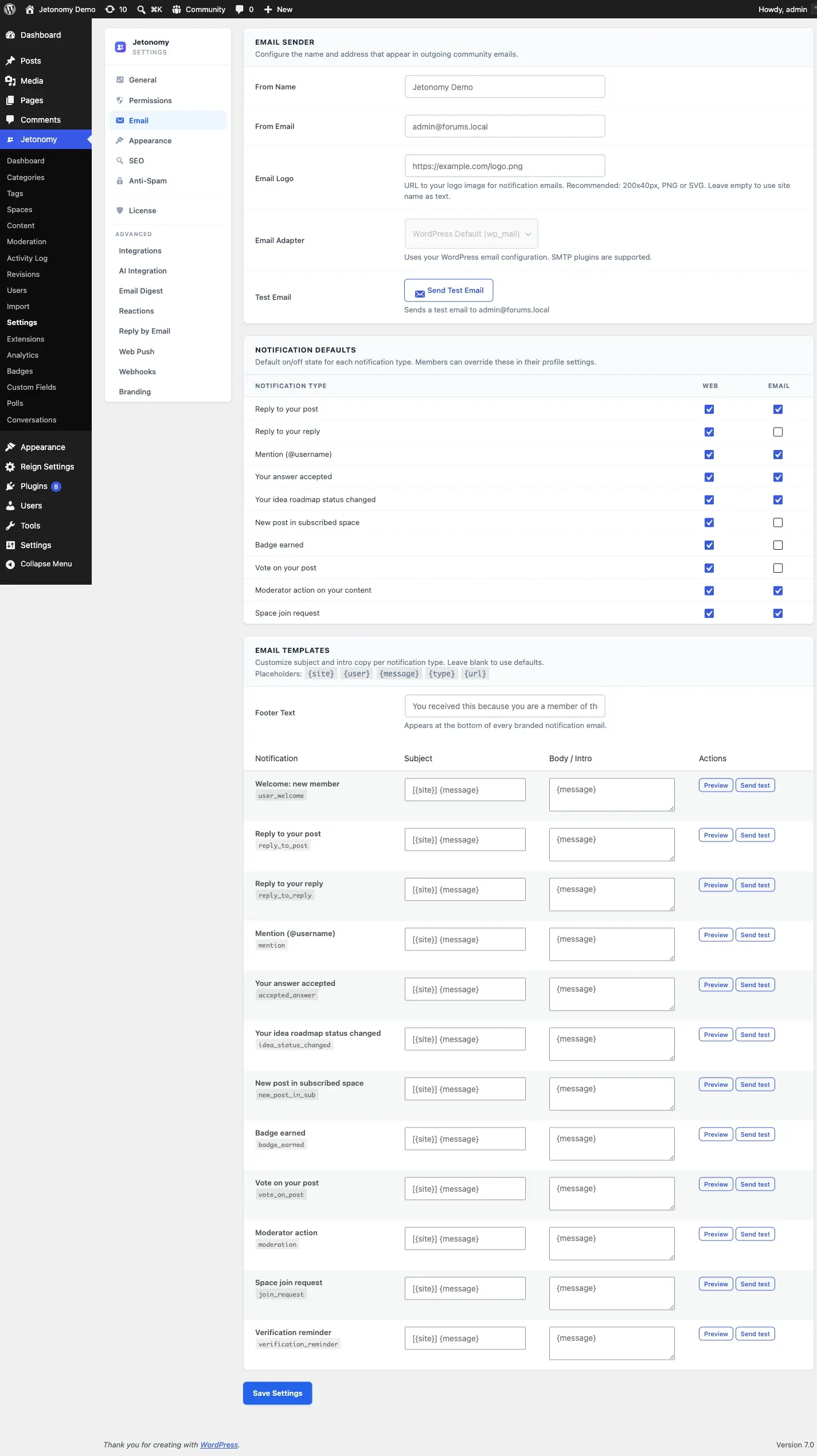This screenshot has width=817, height=1456.
Task: Click the WordPress footer link
Action: pyautogui.click(x=219, y=1445)
